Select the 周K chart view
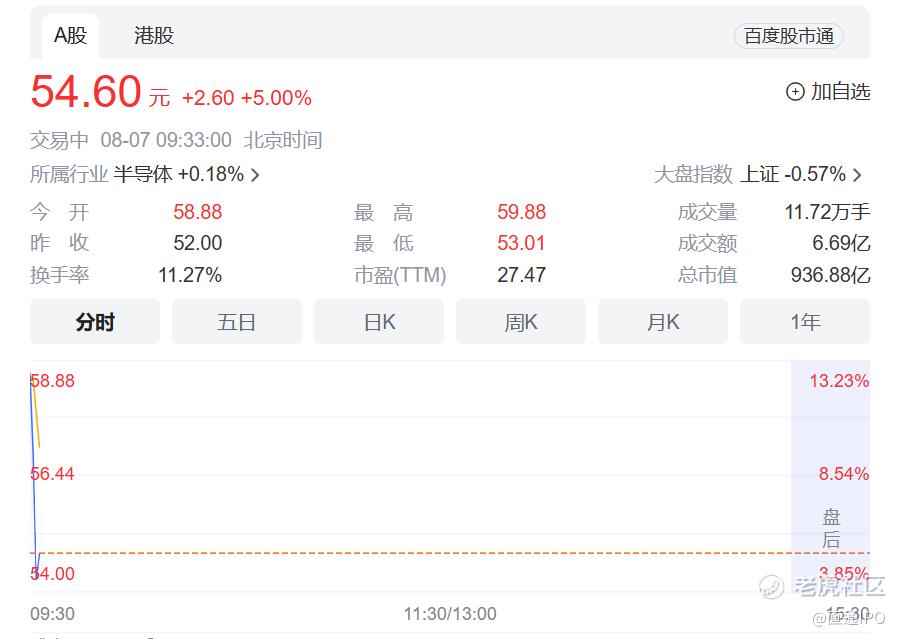The width and height of the screenshot is (903, 639). pos(521,322)
